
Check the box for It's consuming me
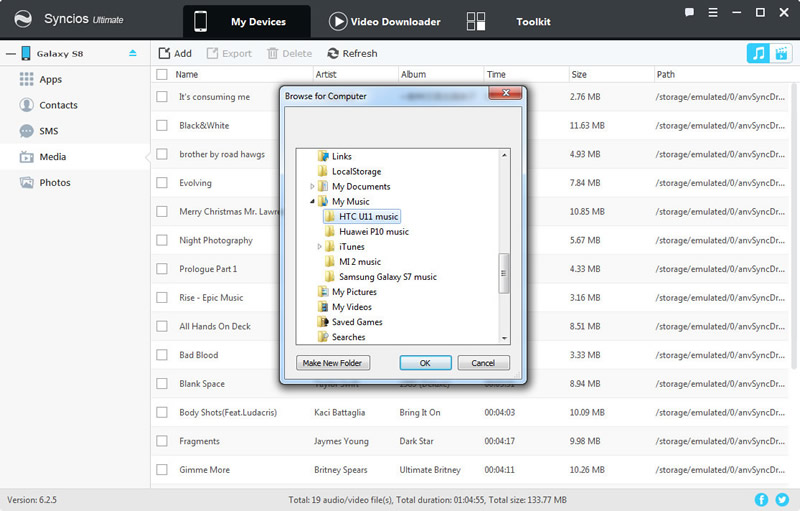coord(162,97)
